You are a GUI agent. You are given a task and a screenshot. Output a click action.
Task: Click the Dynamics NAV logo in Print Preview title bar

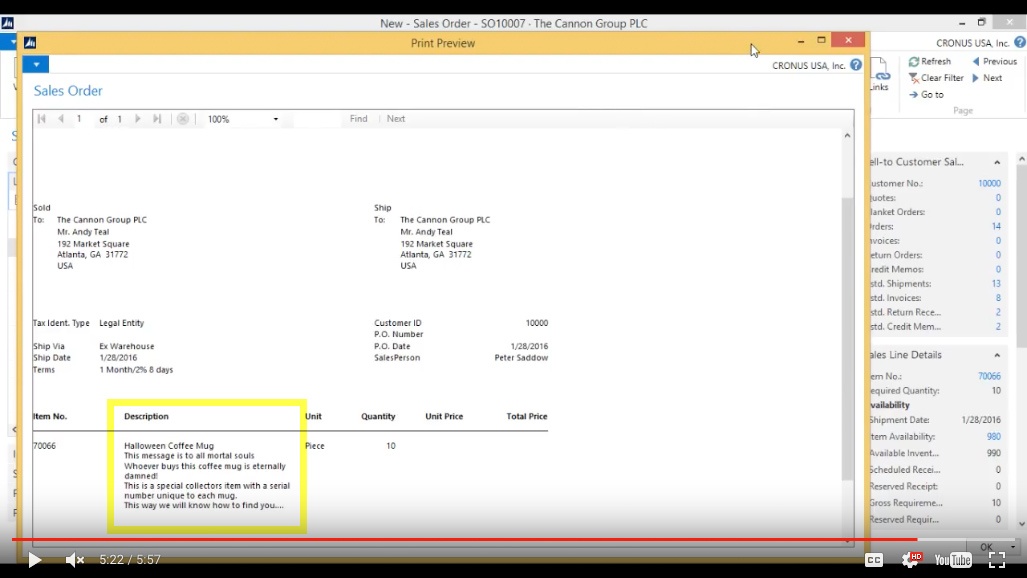pyautogui.click(x=30, y=43)
